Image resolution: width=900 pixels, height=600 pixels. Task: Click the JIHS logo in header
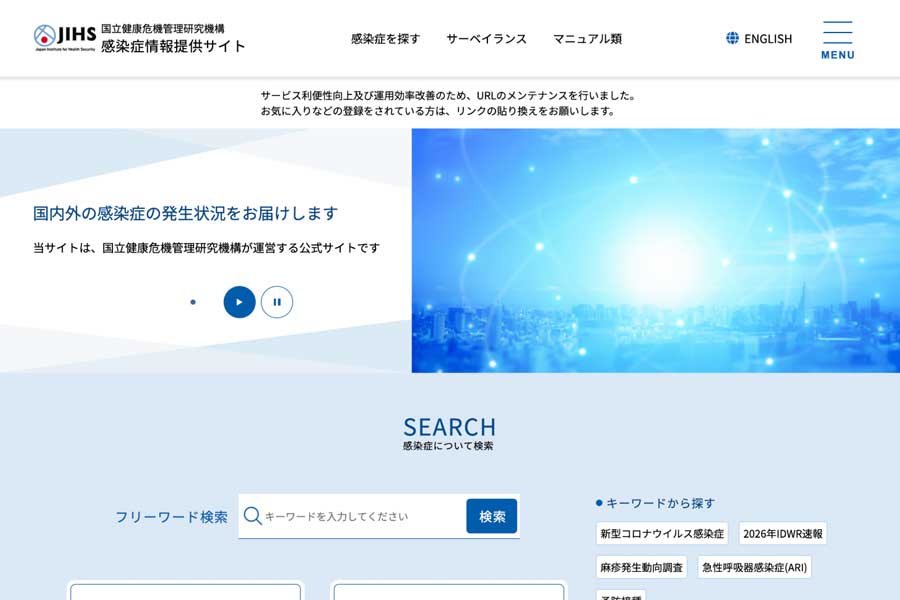(x=65, y=38)
